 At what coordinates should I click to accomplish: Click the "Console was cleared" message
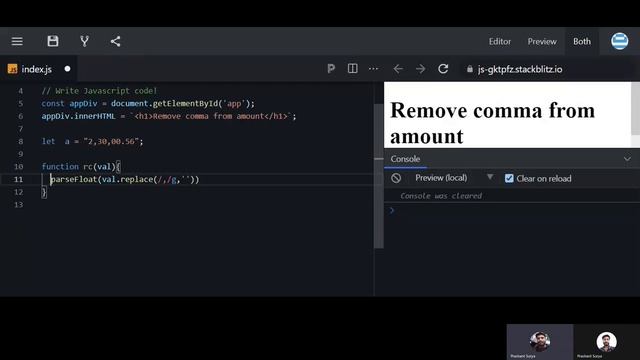pyautogui.click(x=441, y=196)
